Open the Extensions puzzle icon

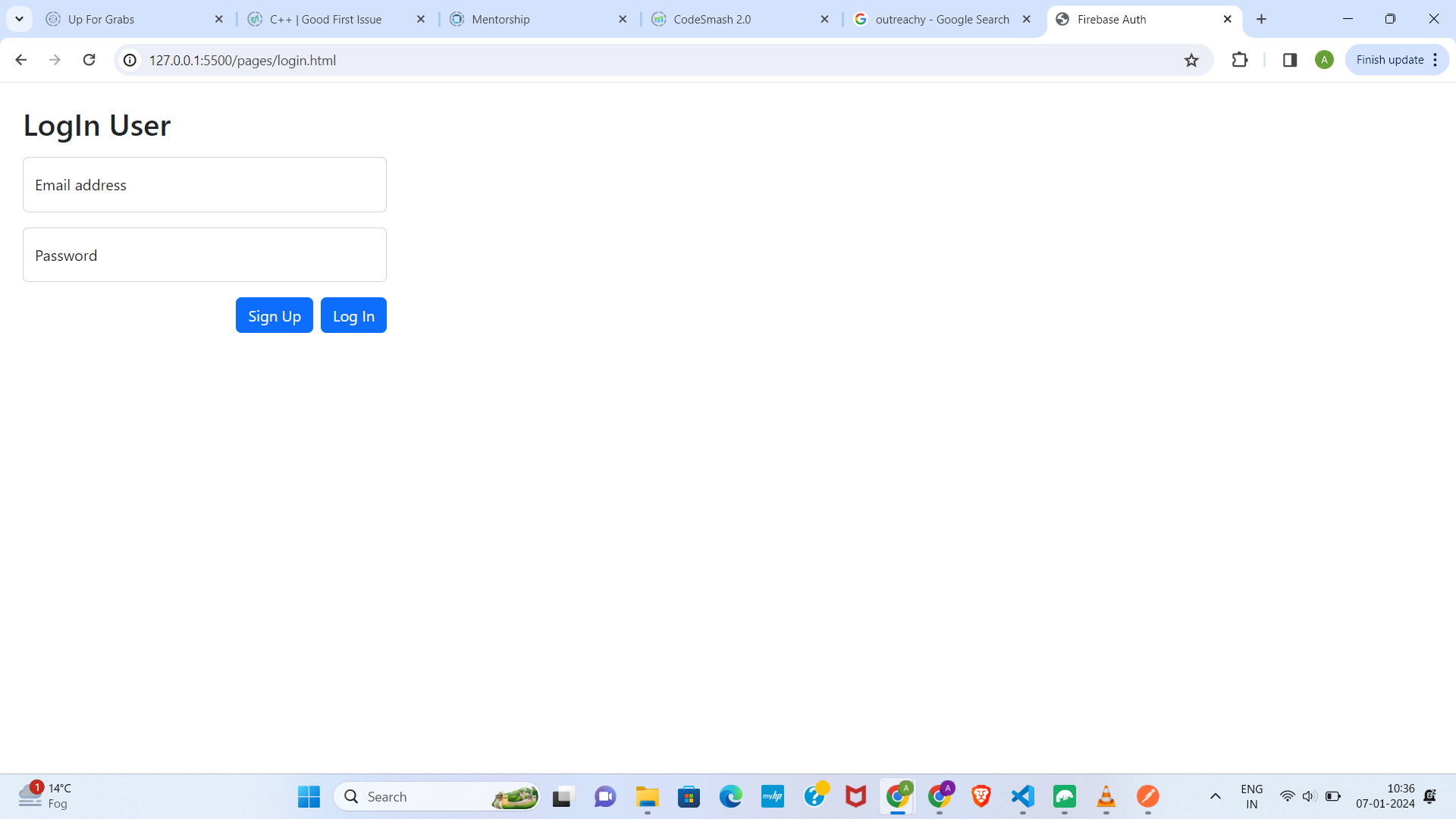click(x=1240, y=60)
